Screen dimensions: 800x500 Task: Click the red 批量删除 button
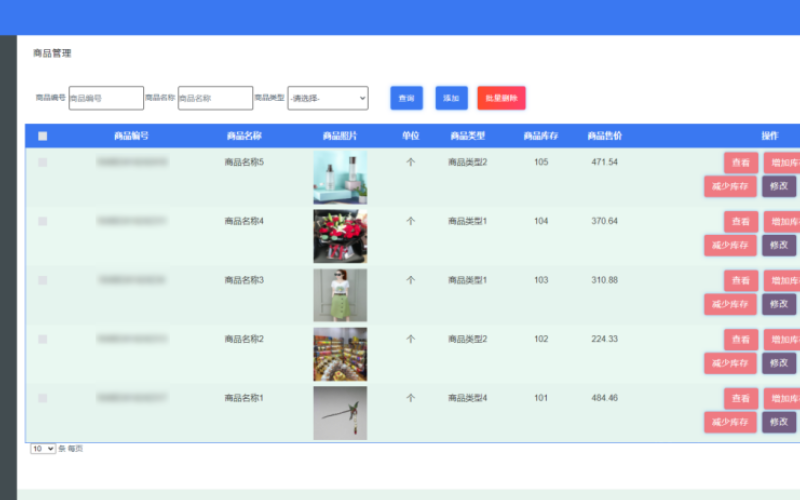pyautogui.click(x=501, y=98)
